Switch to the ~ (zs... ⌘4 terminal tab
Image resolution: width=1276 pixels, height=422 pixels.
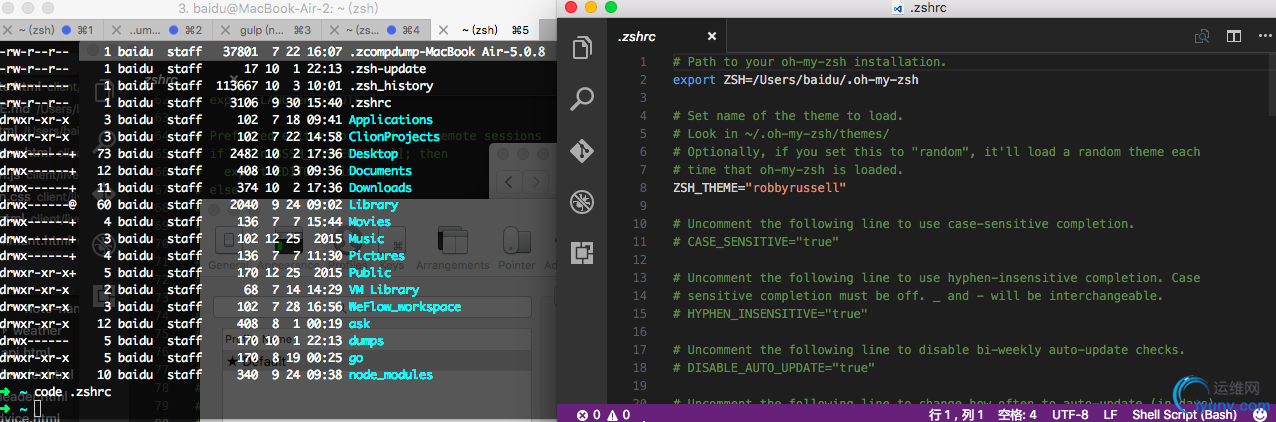pyautogui.click(x=377, y=31)
